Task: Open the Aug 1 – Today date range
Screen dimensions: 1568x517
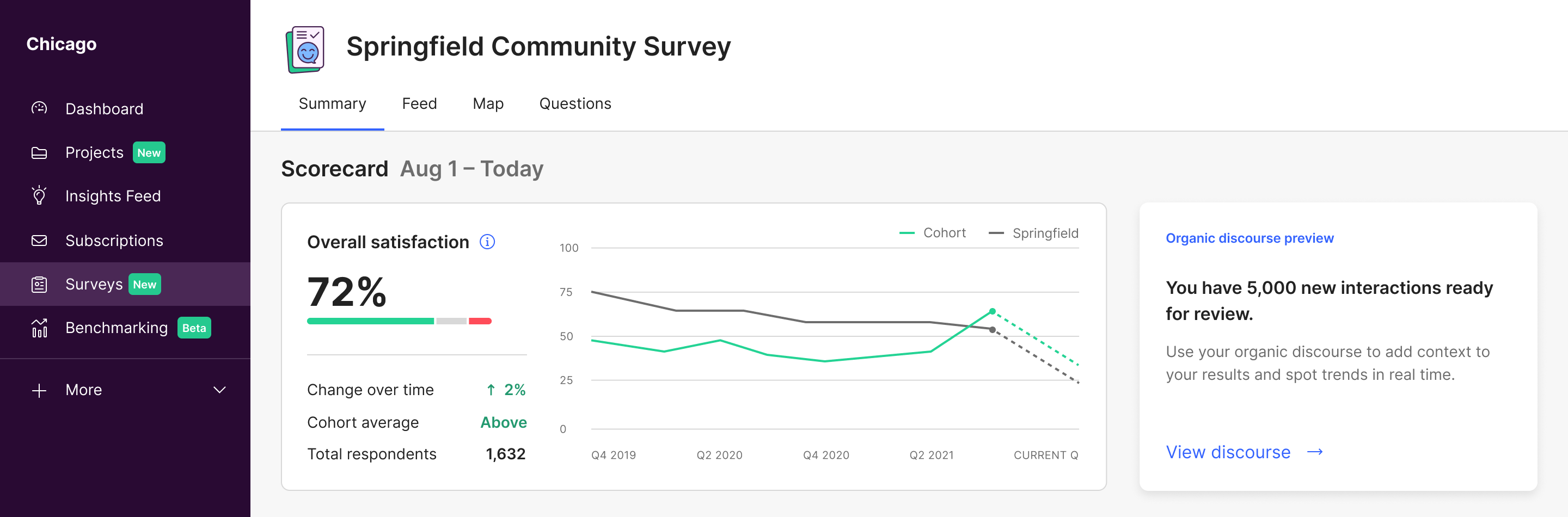Action: pos(471,169)
